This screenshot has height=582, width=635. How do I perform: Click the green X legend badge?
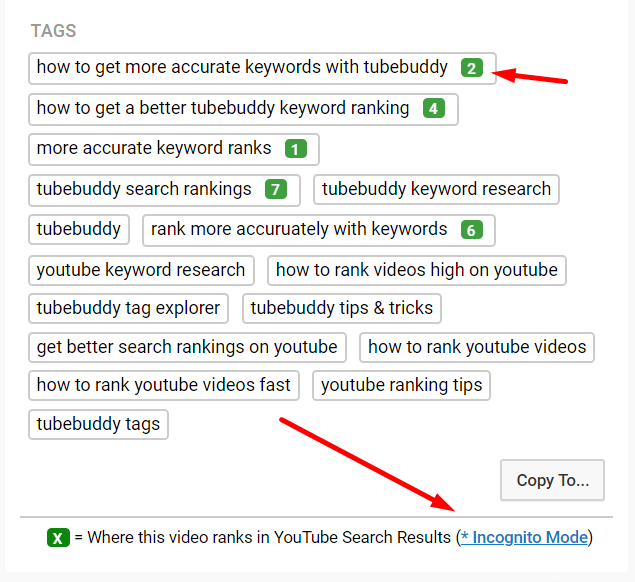[58, 538]
